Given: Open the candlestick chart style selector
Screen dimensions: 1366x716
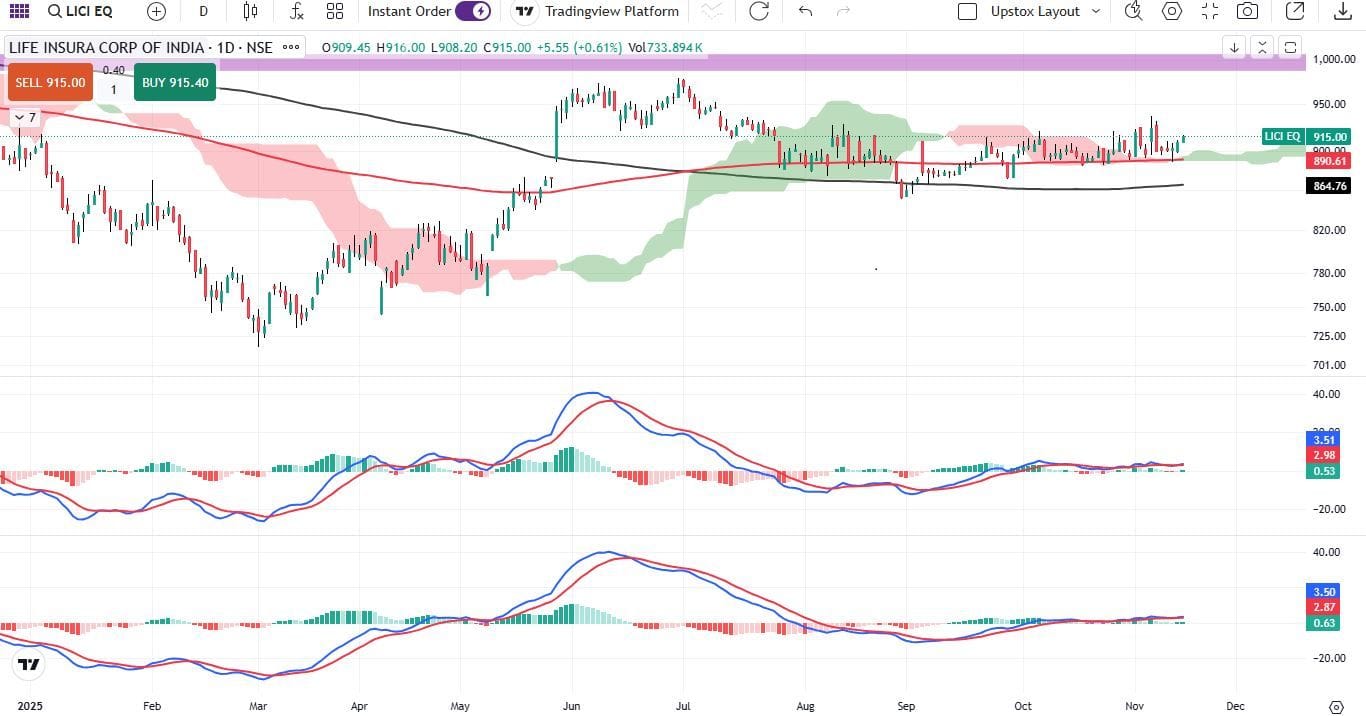Looking at the screenshot, I should pyautogui.click(x=250, y=11).
